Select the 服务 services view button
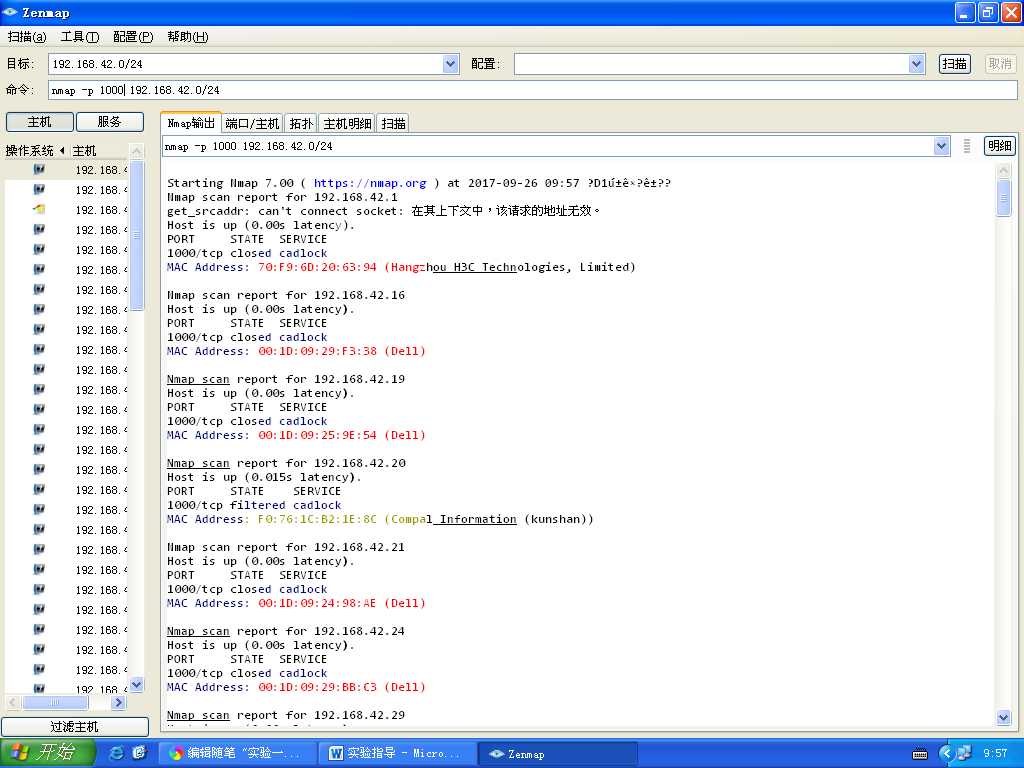 pyautogui.click(x=109, y=122)
